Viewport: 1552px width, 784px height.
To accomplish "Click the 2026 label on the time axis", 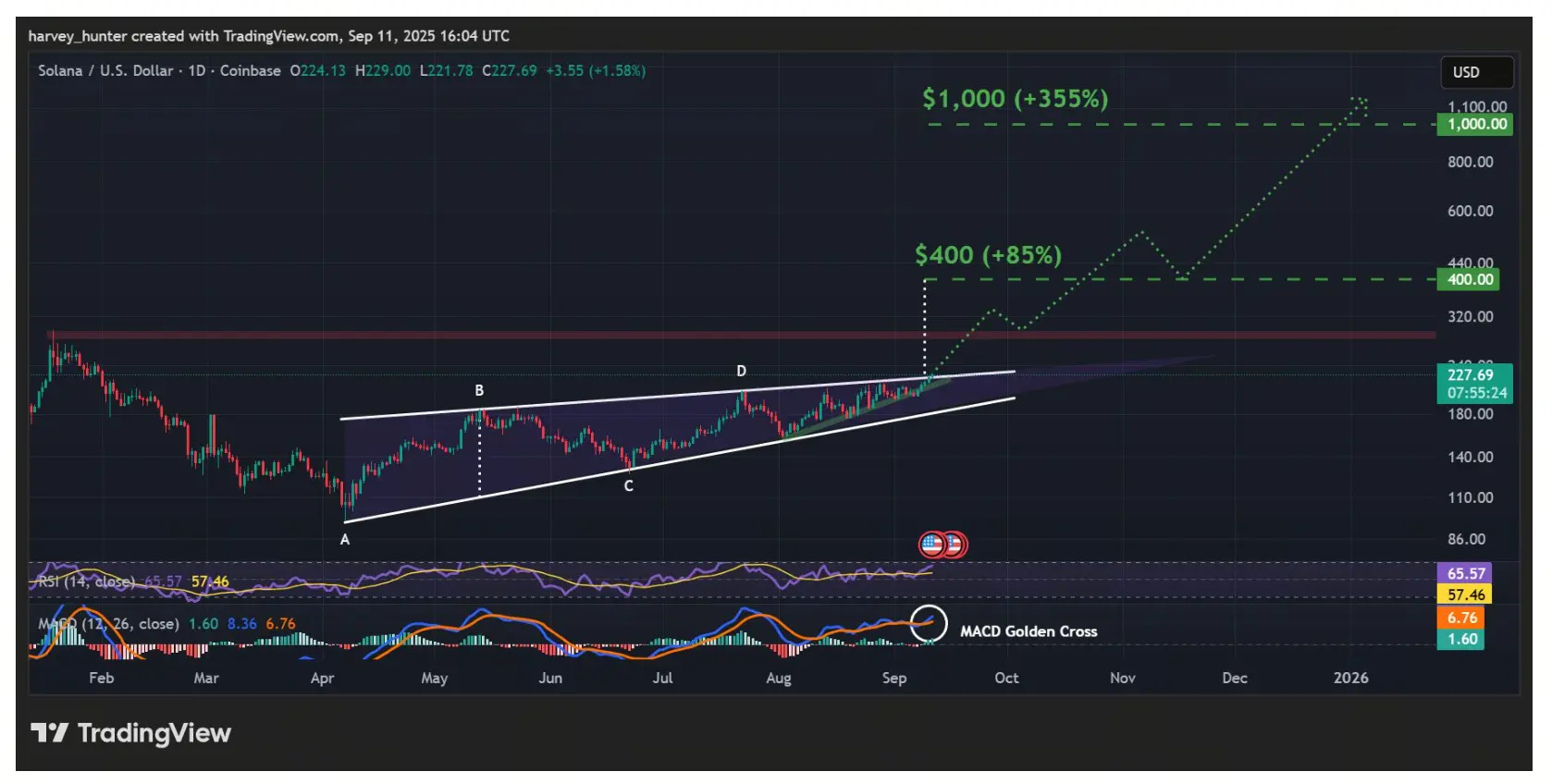I will [x=1351, y=678].
